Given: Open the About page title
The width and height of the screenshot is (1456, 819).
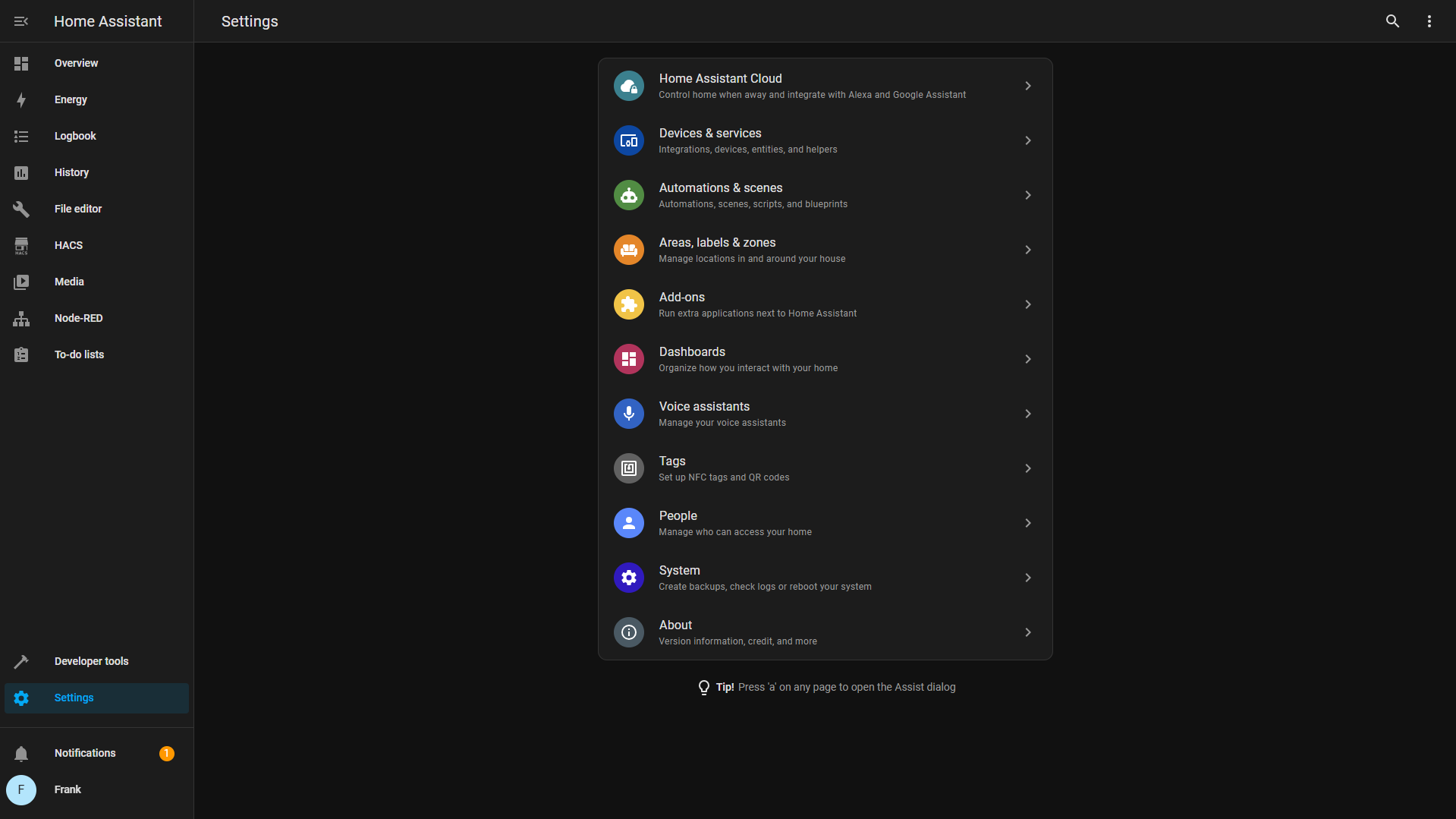Looking at the screenshot, I should point(675,625).
